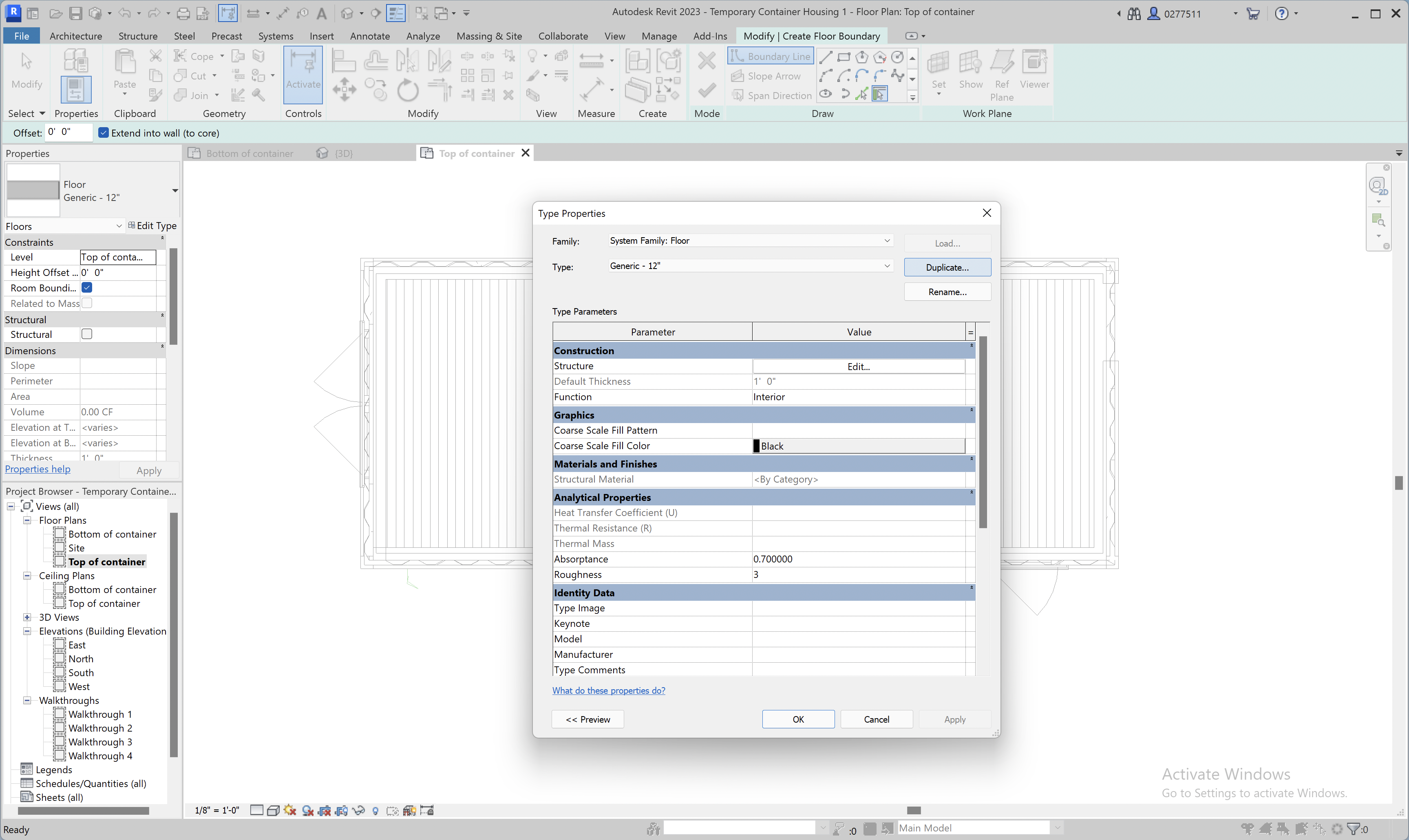Open project file with the Open icon
The image size is (1409, 840).
tap(55, 13)
